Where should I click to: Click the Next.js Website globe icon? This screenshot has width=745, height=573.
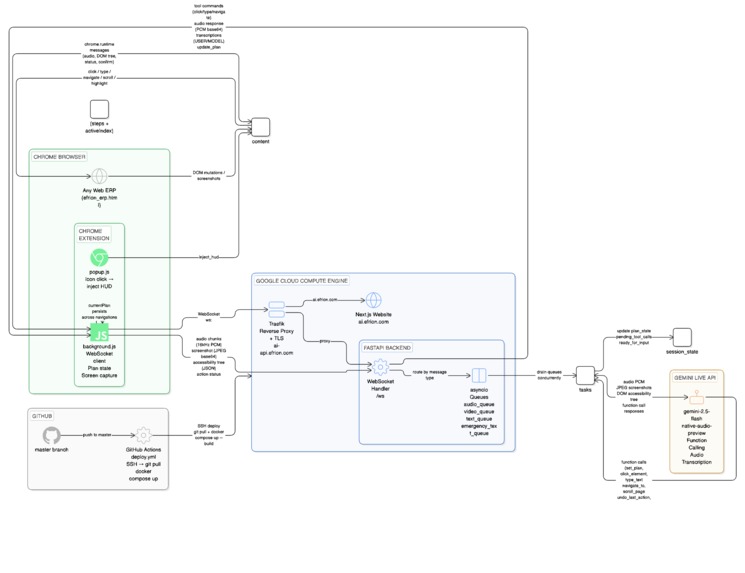click(373, 300)
